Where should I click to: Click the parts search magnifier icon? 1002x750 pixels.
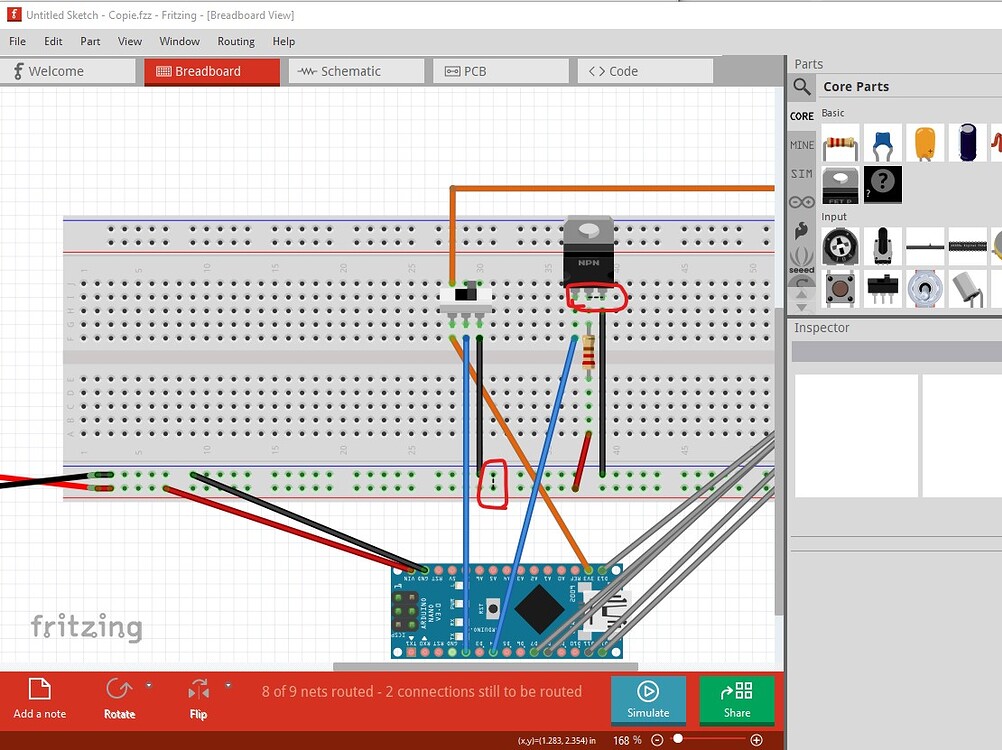click(x=802, y=86)
